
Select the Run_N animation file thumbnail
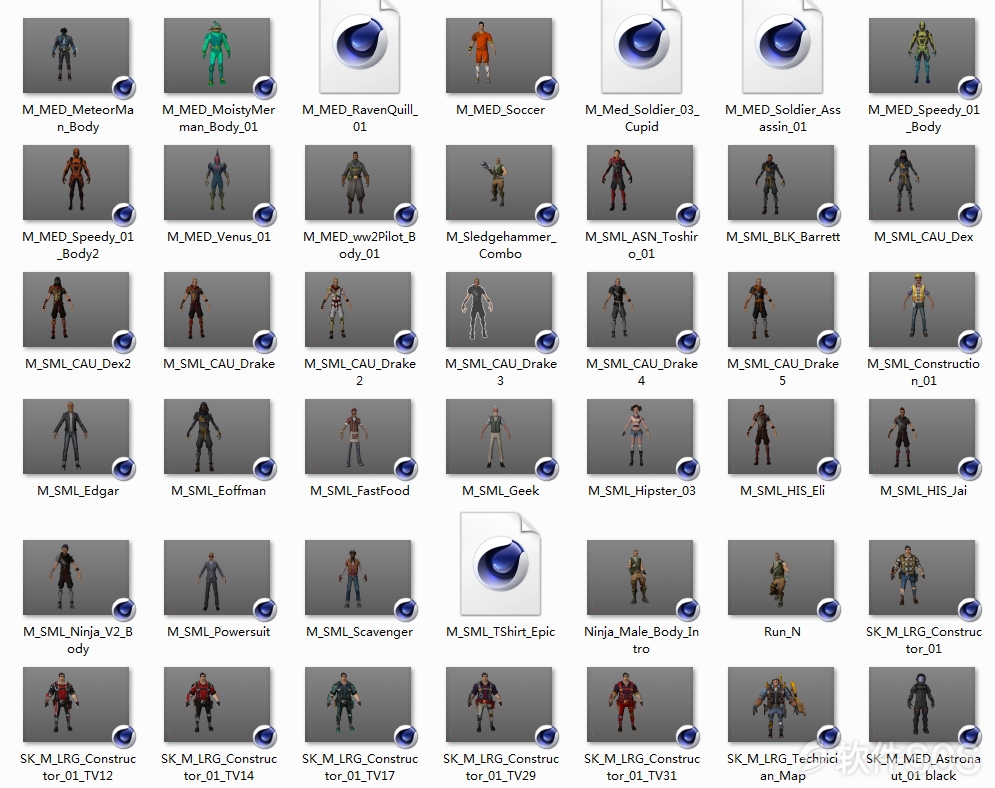point(781,577)
